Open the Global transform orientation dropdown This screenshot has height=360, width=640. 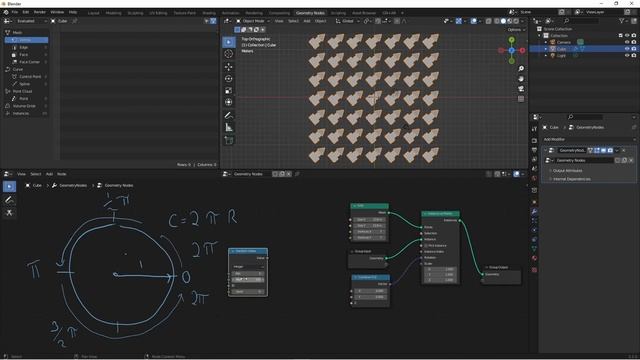pos(347,21)
